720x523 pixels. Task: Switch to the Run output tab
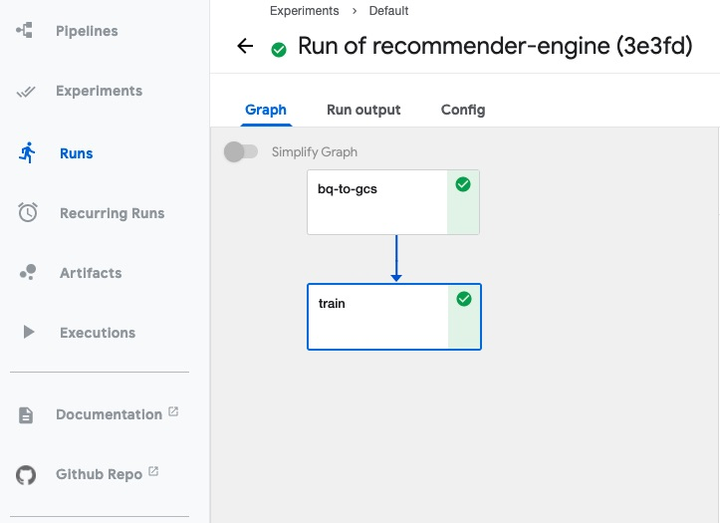363,110
